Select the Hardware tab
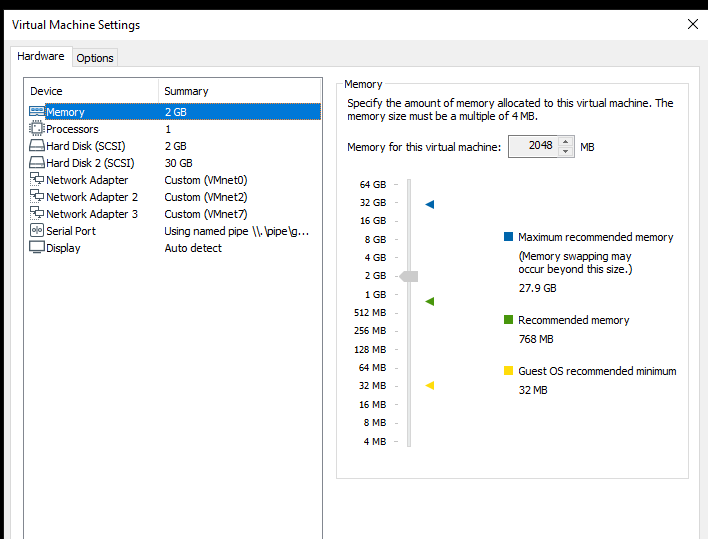Image resolution: width=708 pixels, height=539 pixels. click(41, 57)
